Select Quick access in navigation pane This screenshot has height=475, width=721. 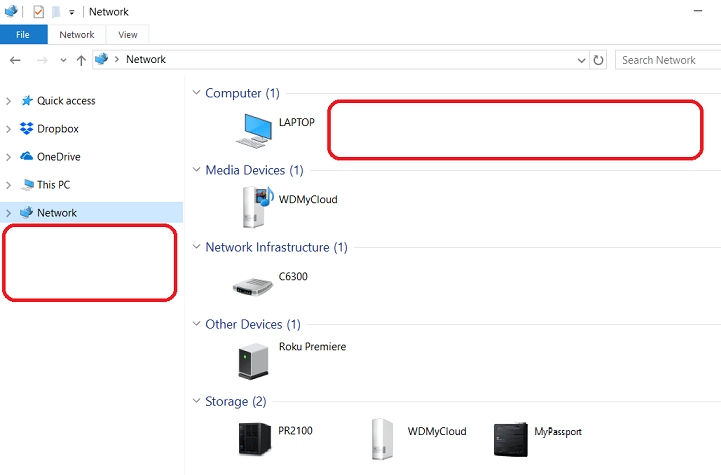click(66, 101)
